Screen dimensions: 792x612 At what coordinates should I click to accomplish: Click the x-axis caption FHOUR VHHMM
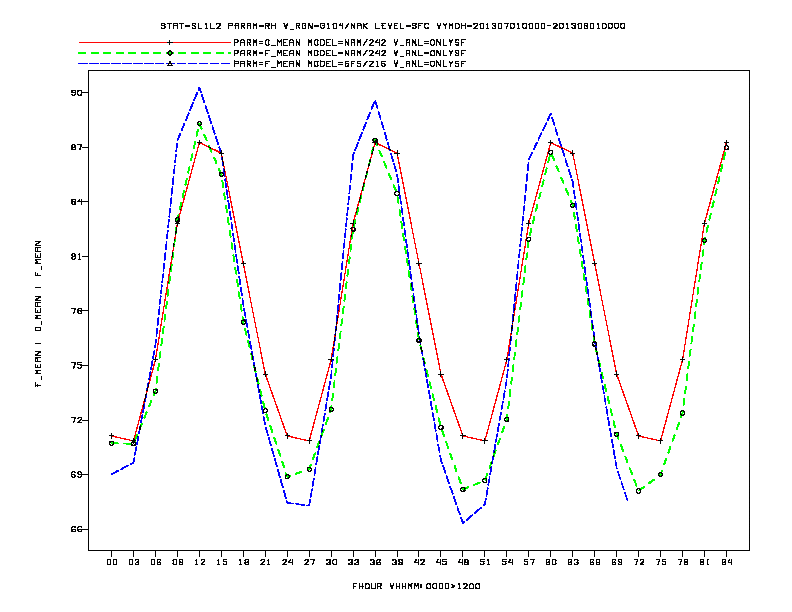click(x=416, y=586)
